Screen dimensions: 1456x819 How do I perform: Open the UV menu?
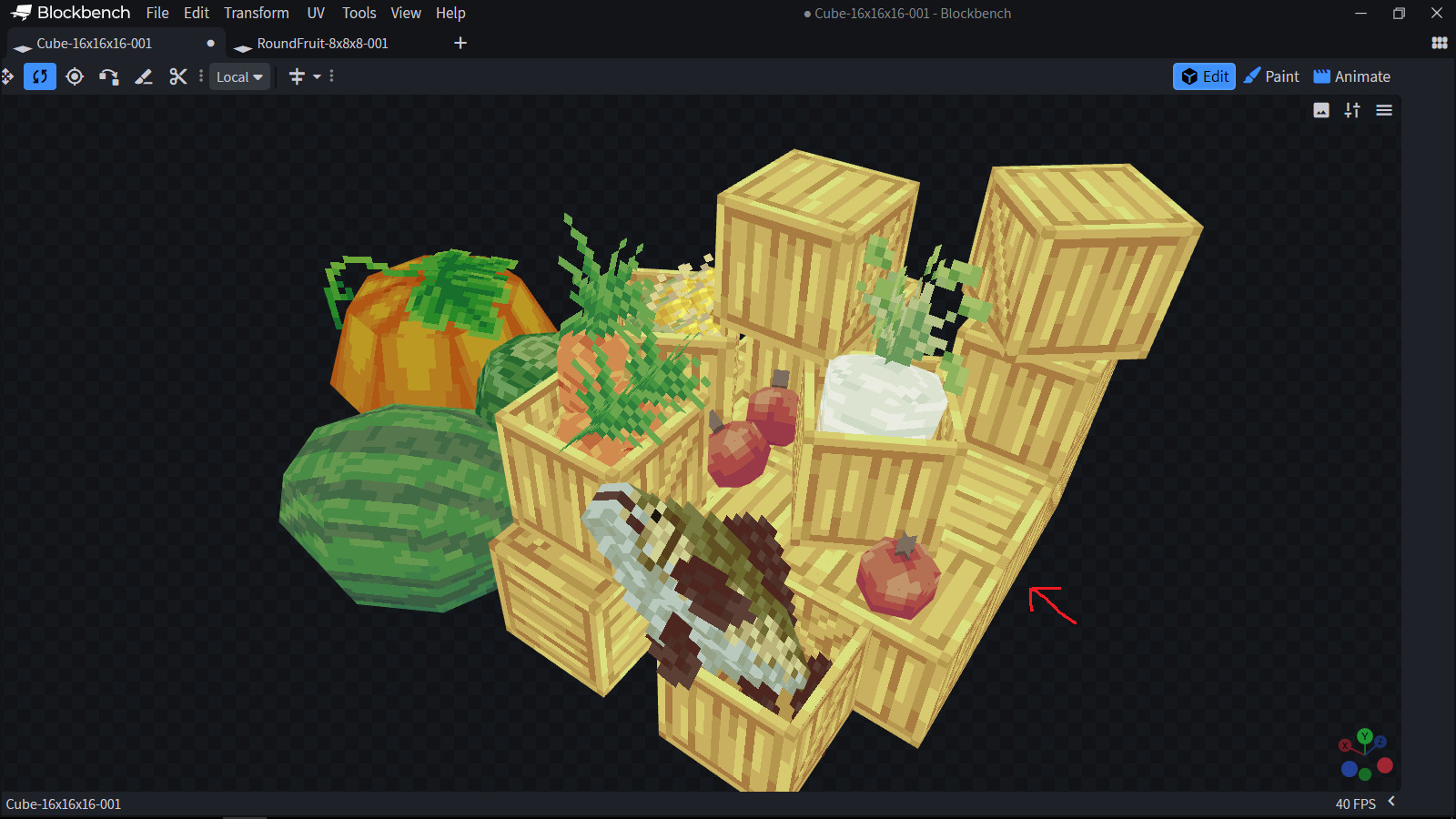coord(316,13)
